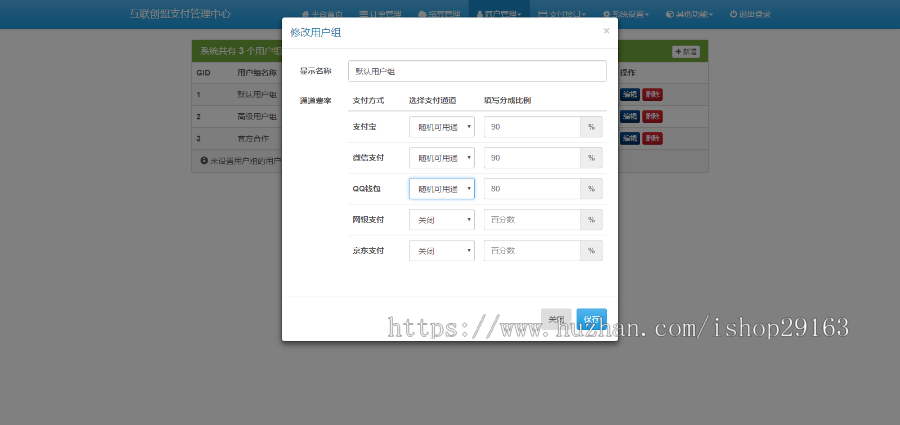Click the 选择支付通道 column header

(x=432, y=101)
